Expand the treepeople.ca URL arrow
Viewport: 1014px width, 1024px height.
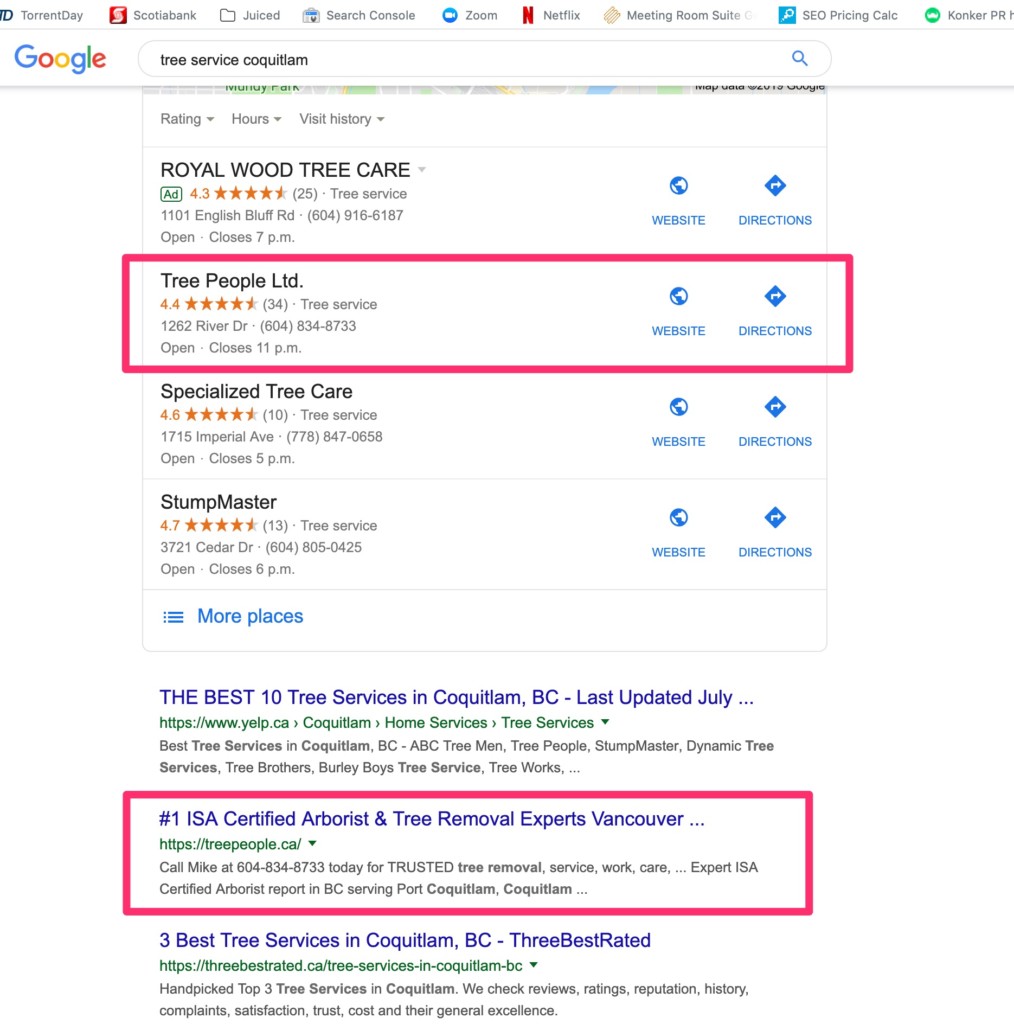pyautogui.click(x=313, y=843)
